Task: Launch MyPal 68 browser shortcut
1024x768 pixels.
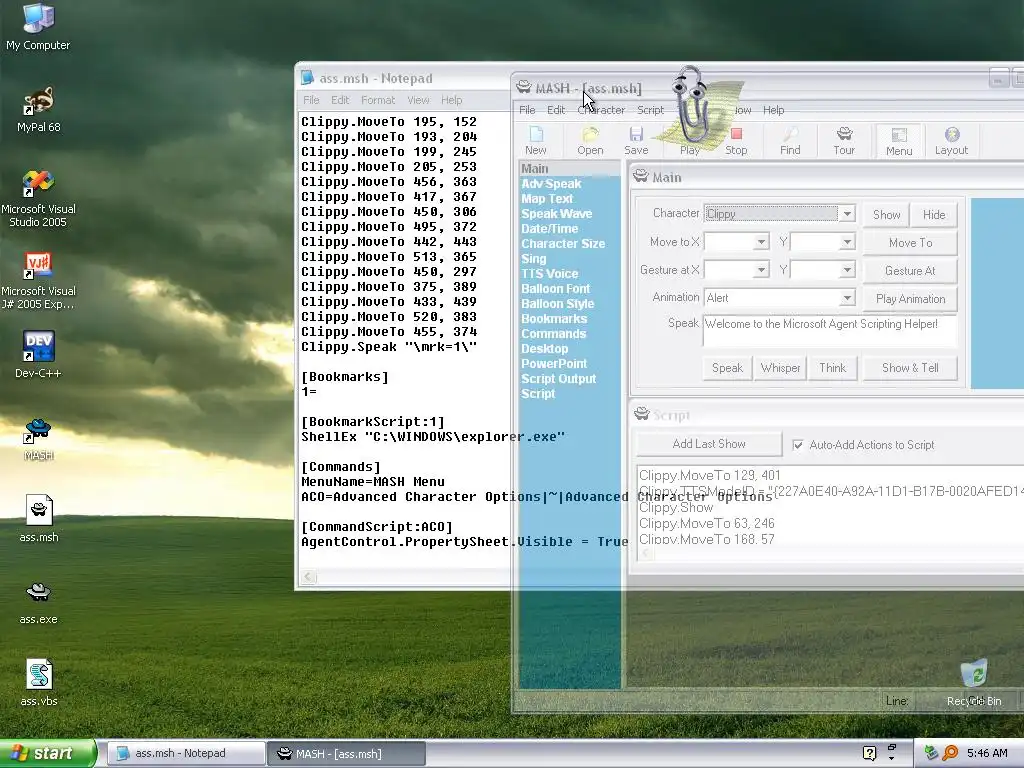Action: 38,109
